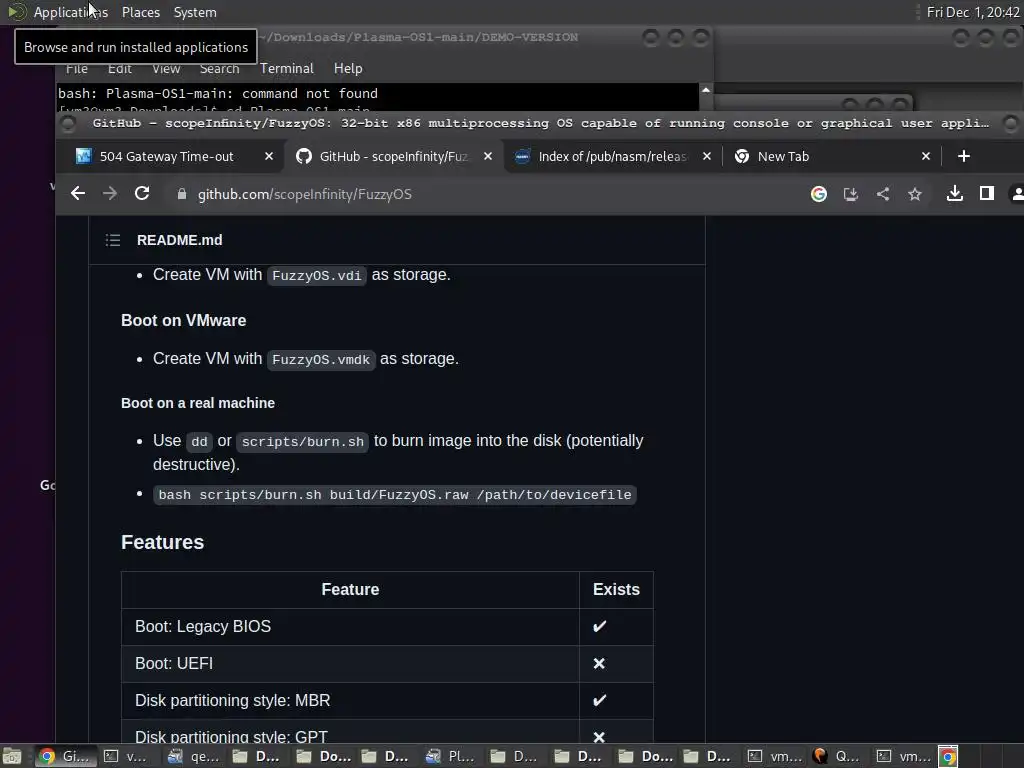Click the checkmark for MBR partitioning
This screenshot has height=768, width=1024.
pyautogui.click(x=599, y=700)
